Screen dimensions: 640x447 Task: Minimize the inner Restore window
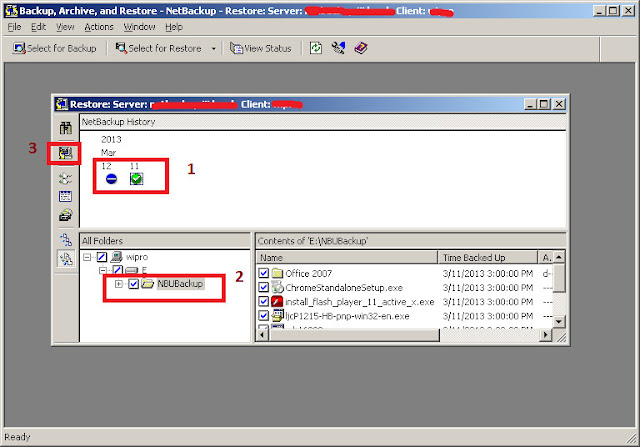click(x=530, y=105)
